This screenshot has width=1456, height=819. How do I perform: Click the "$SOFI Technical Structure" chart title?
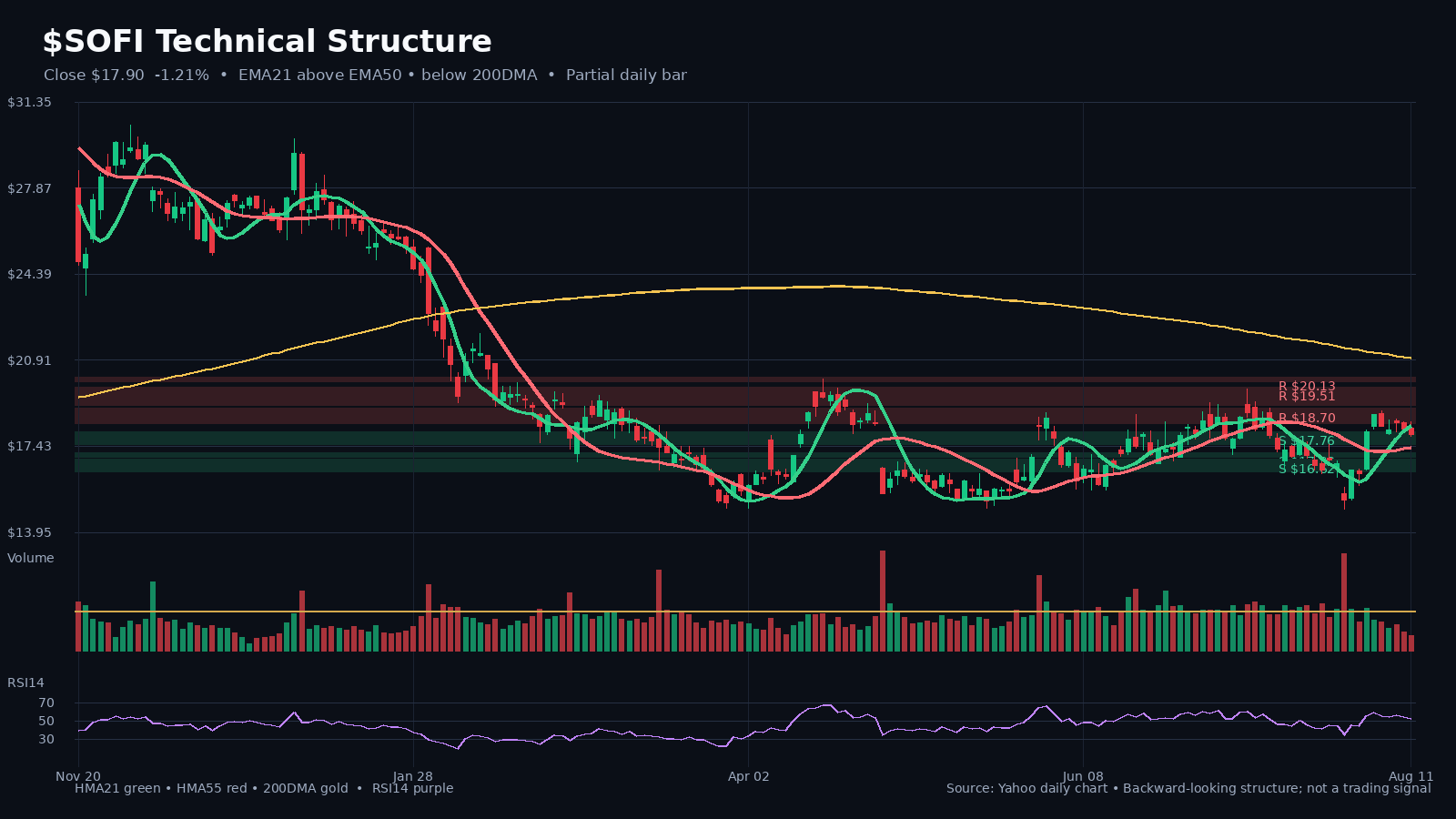[268, 42]
